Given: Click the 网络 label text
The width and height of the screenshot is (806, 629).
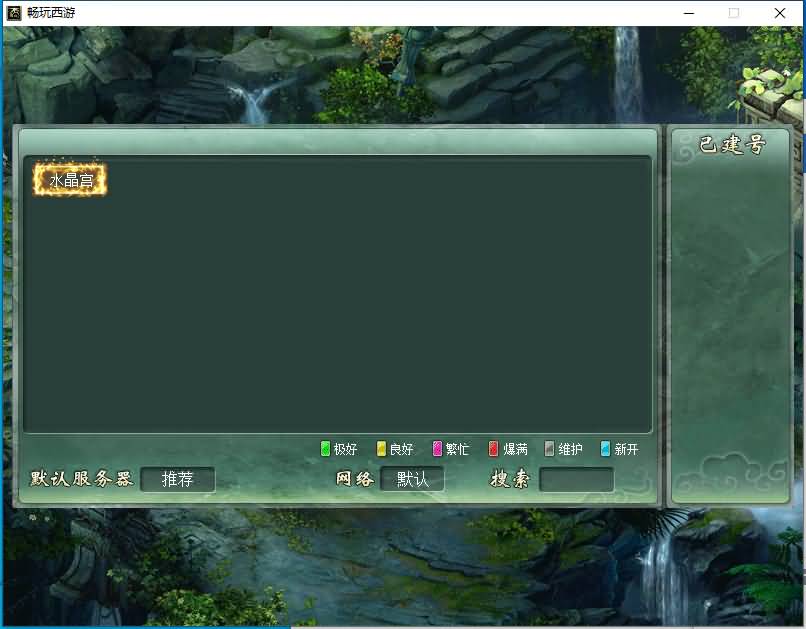Looking at the screenshot, I should [354, 479].
